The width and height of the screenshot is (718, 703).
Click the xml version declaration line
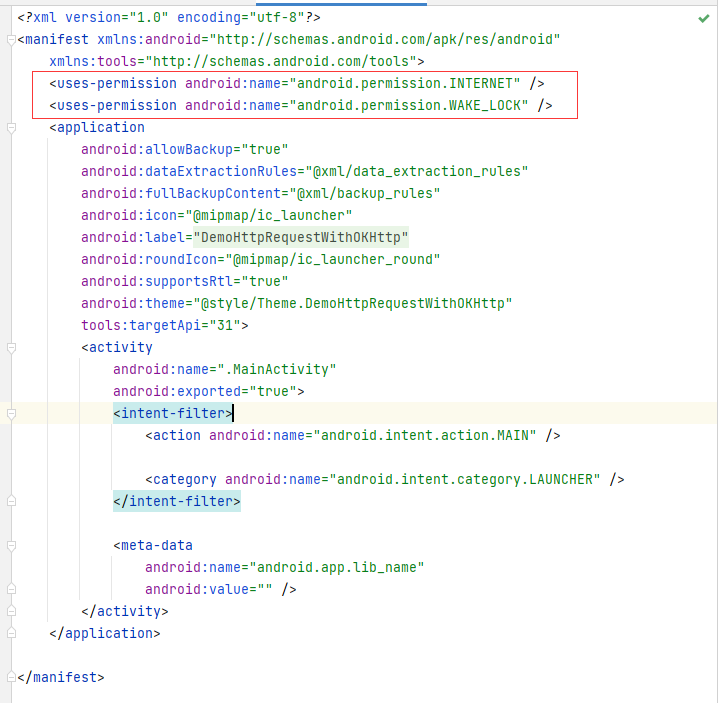[169, 17]
